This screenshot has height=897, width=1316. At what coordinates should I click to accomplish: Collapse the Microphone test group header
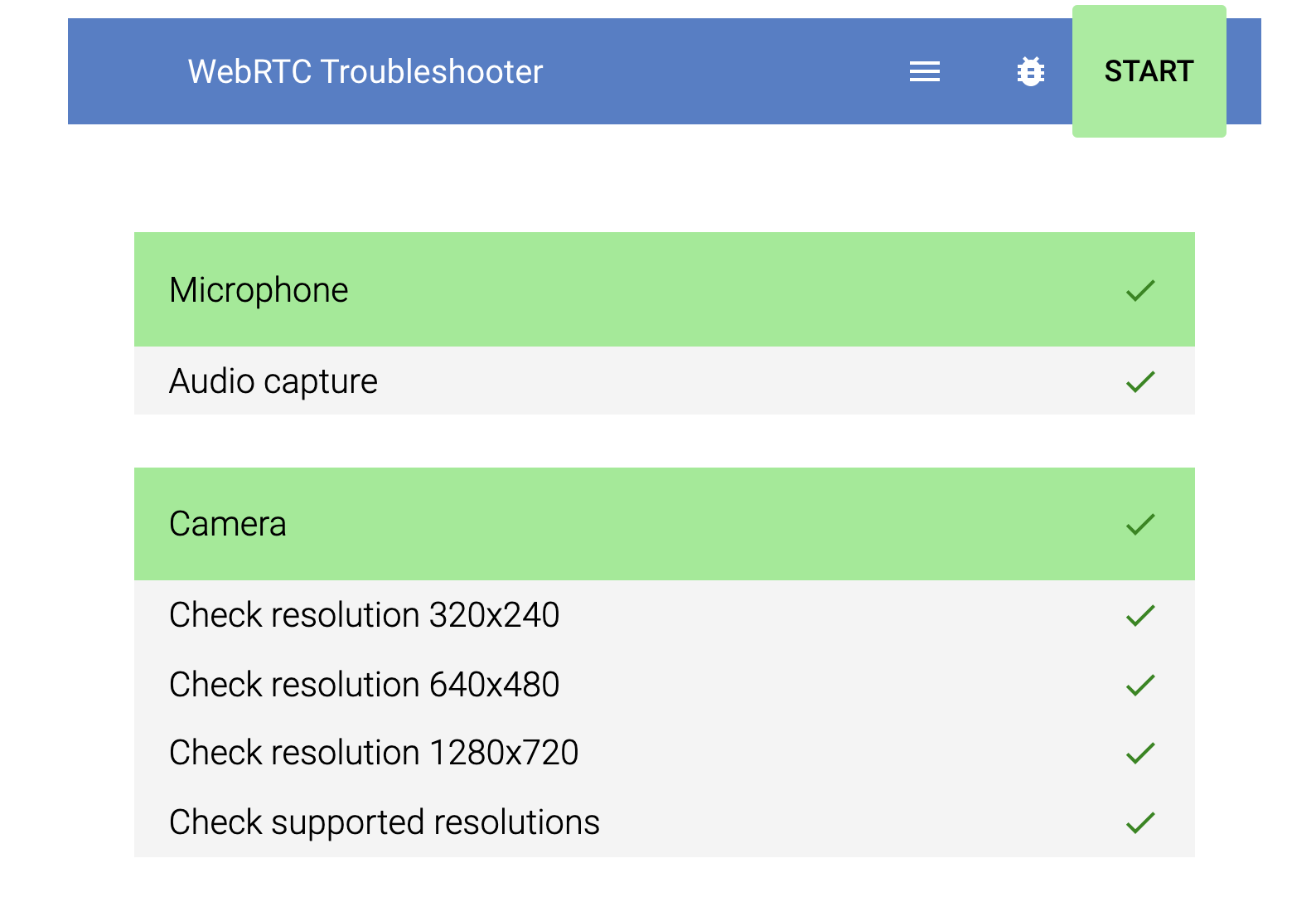663,289
